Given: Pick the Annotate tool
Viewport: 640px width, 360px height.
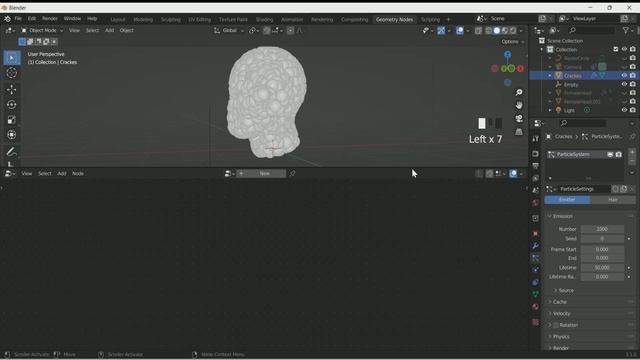Looking at the screenshot, I should [x=11, y=152].
